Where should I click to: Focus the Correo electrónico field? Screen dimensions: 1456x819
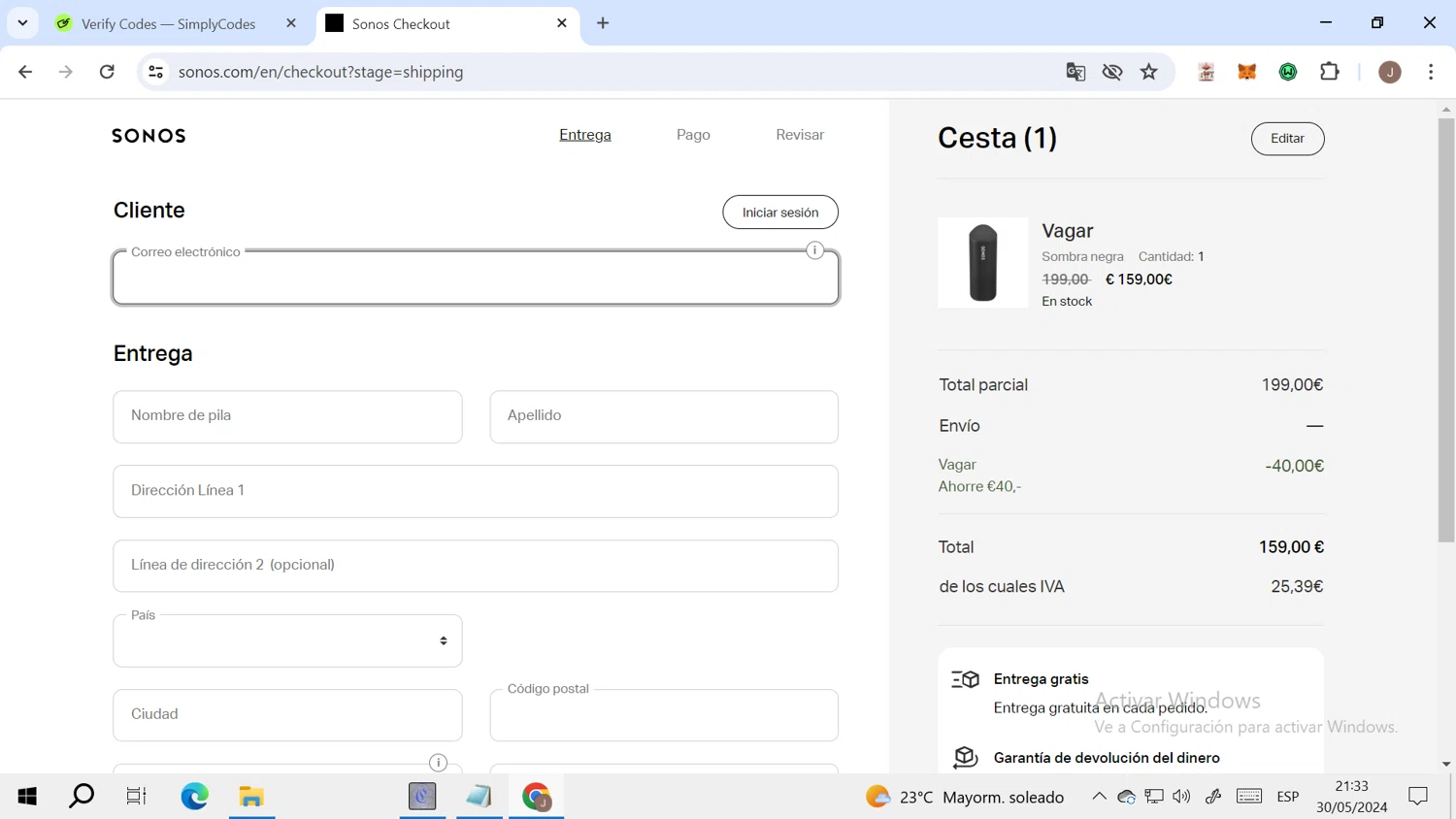click(476, 278)
